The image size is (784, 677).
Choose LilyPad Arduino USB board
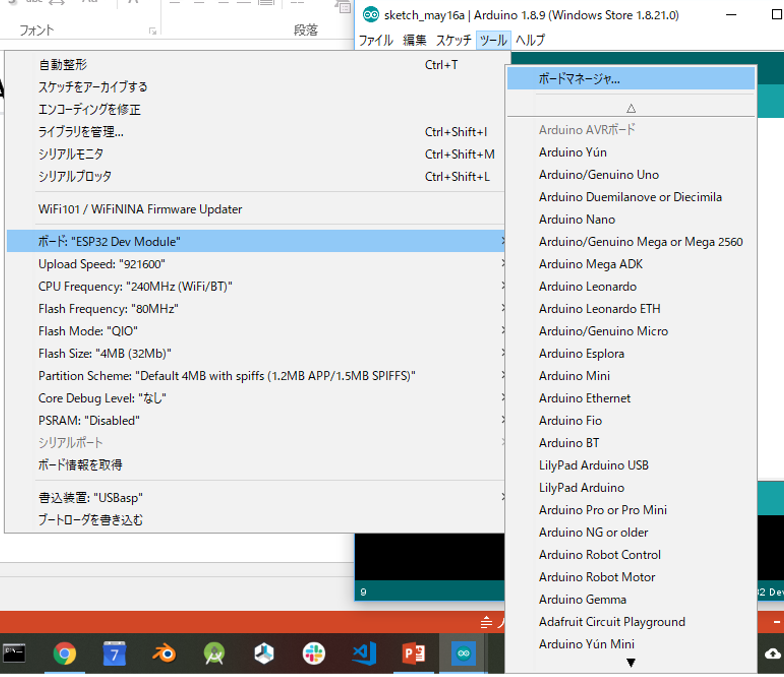point(631,466)
